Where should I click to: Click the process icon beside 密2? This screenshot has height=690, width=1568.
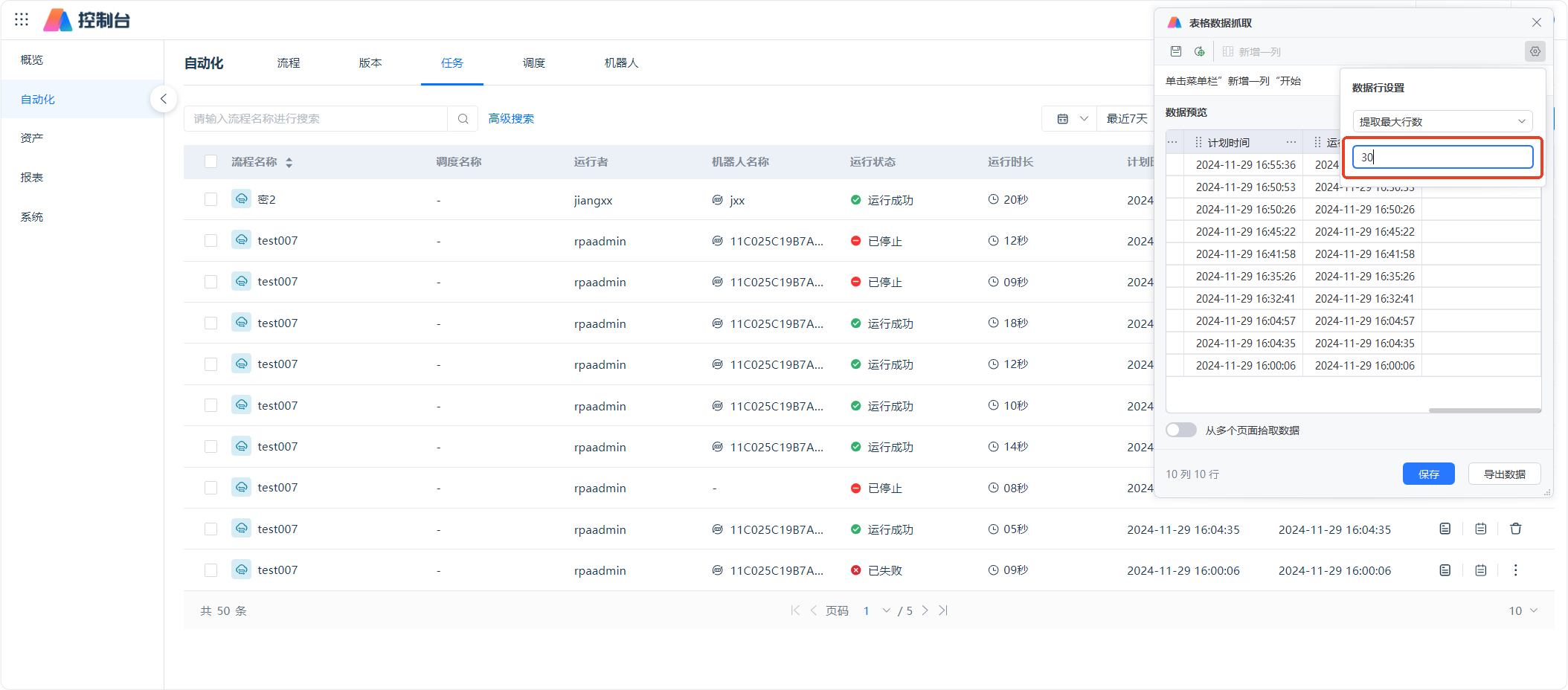[241, 199]
